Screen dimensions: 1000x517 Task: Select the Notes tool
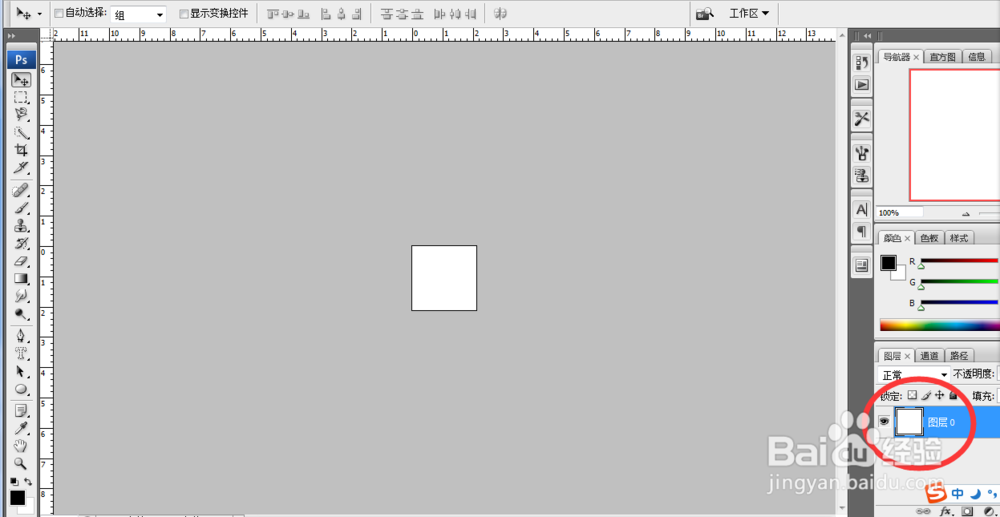tap(21, 411)
